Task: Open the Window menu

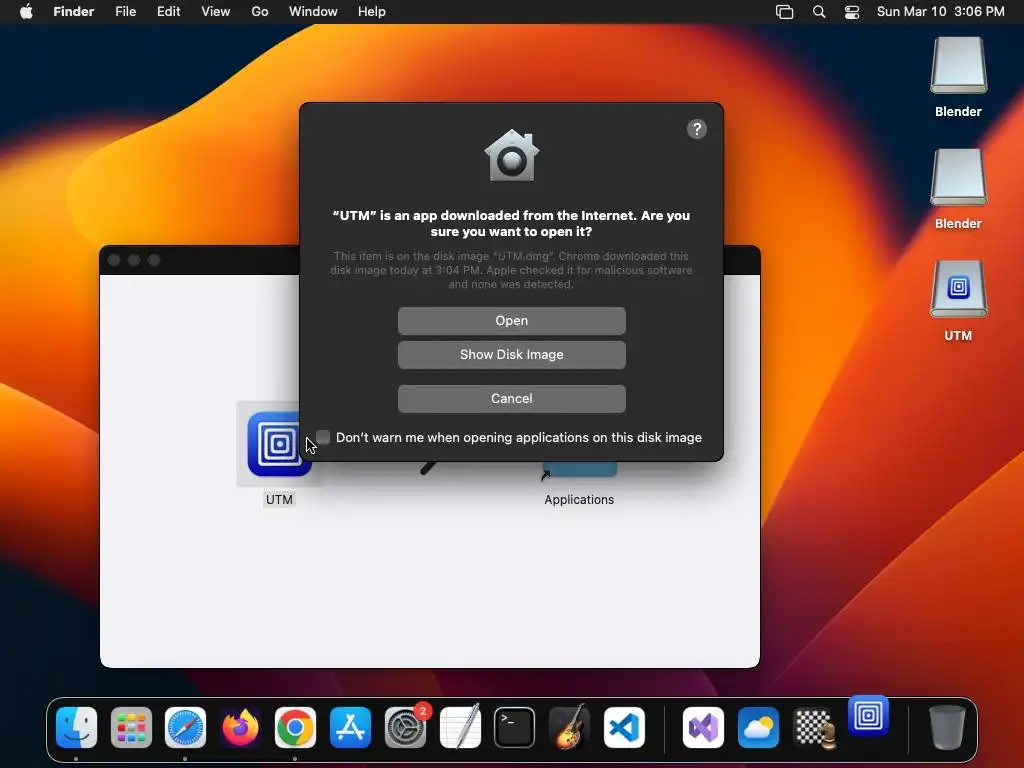Action: 313,12
